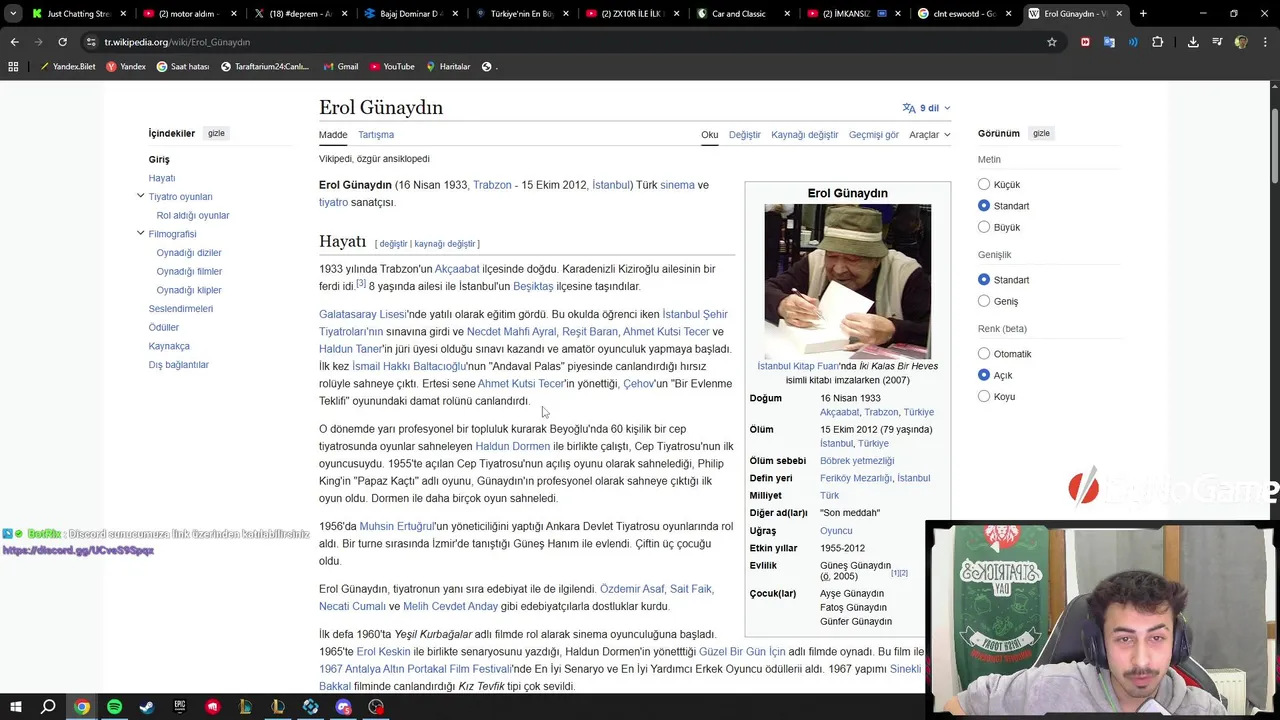Open the apps grid in bookmarks bar
The height and width of the screenshot is (720, 1280).
point(13,66)
